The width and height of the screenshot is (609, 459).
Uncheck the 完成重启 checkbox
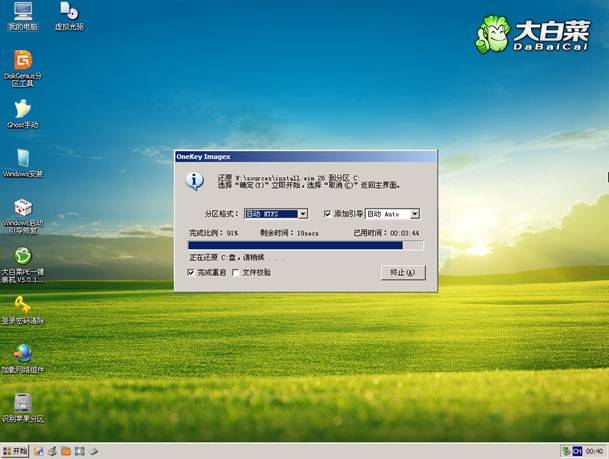[192, 272]
